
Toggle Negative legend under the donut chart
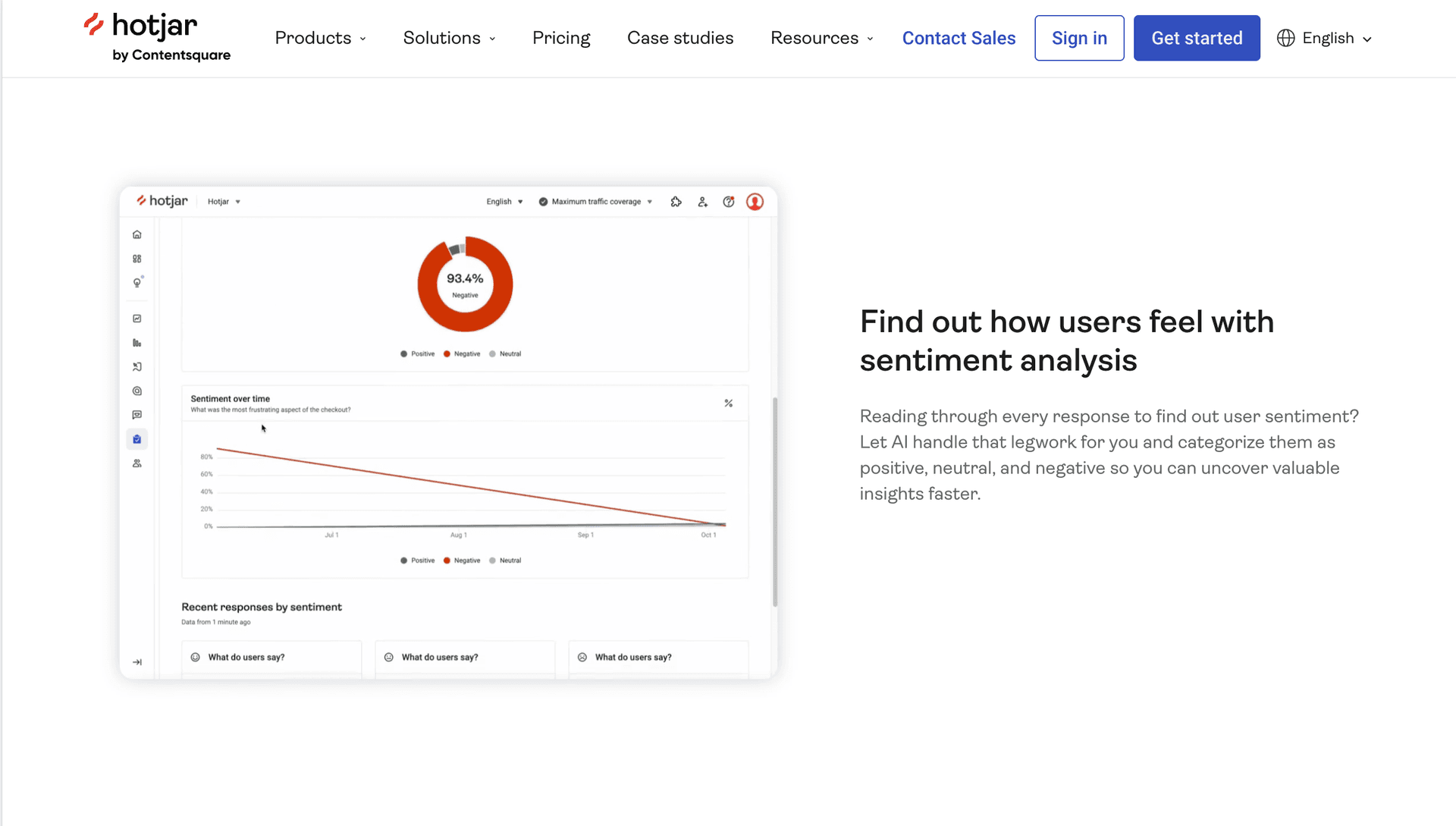(462, 354)
